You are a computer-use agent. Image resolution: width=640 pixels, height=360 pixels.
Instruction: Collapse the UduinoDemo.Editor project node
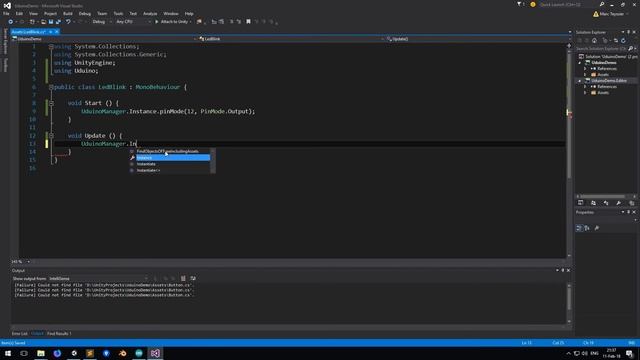(580, 81)
